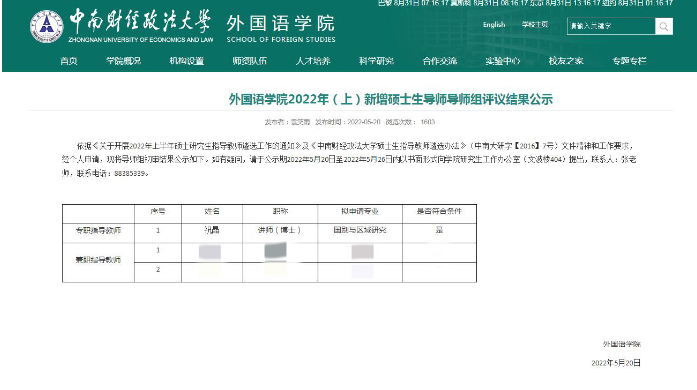Screen dimensions: 697x390
Task: Click the university emblem logo
Action: [x=47, y=27]
